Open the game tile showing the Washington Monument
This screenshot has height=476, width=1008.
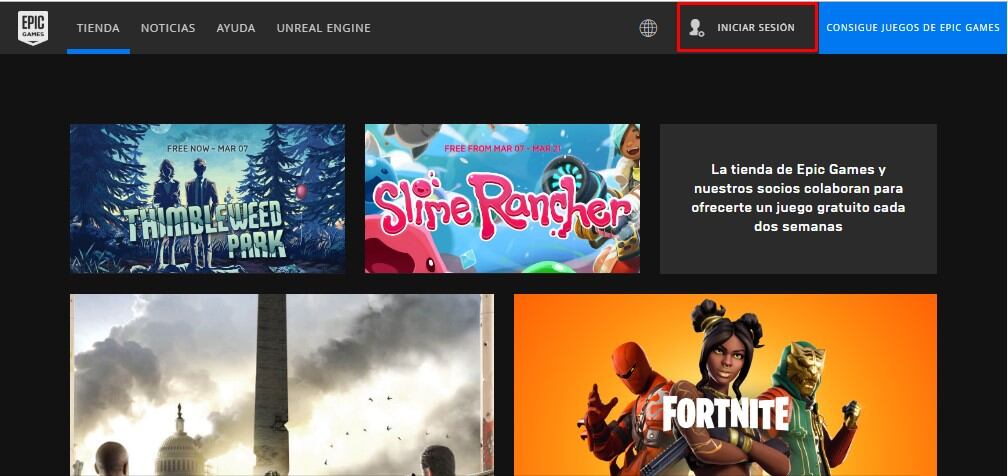[282, 385]
